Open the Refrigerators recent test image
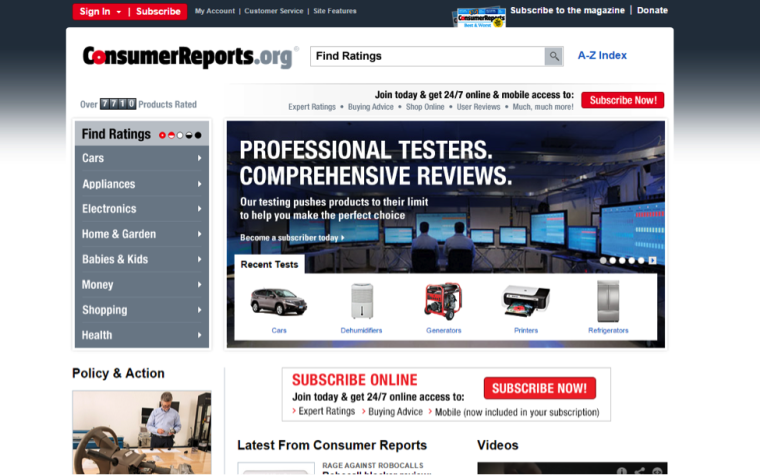The height and width of the screenshot is (475, 760). pyautogui.click(x=608, y=301)
